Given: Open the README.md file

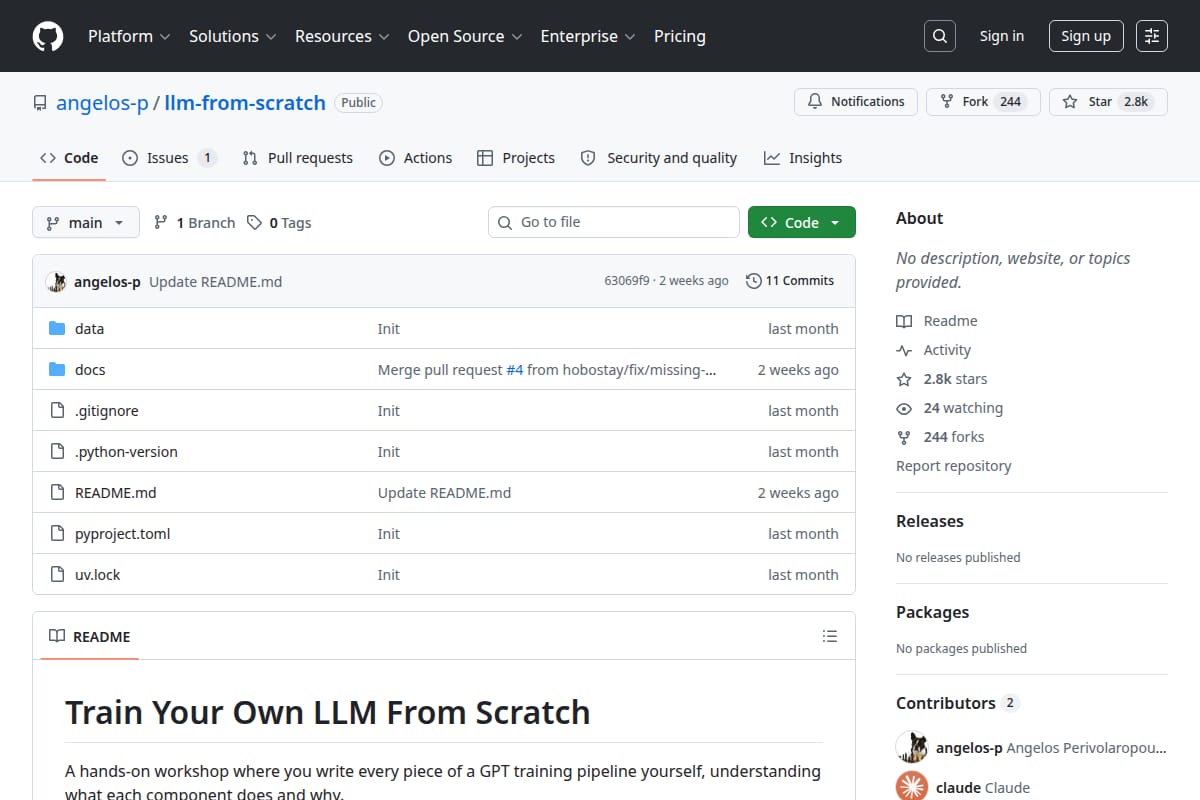Looking at the screenshot, I should point(116,493).
